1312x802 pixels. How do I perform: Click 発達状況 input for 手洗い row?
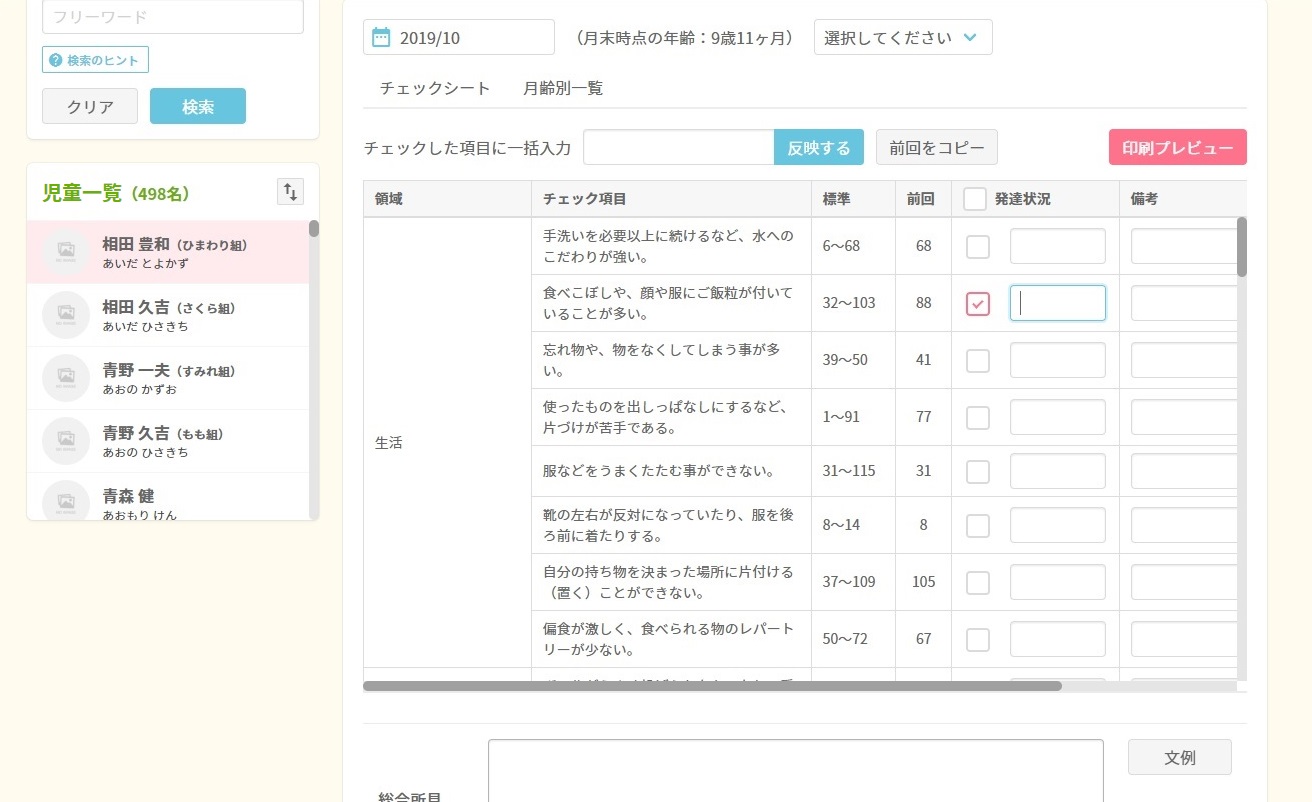1058,246
